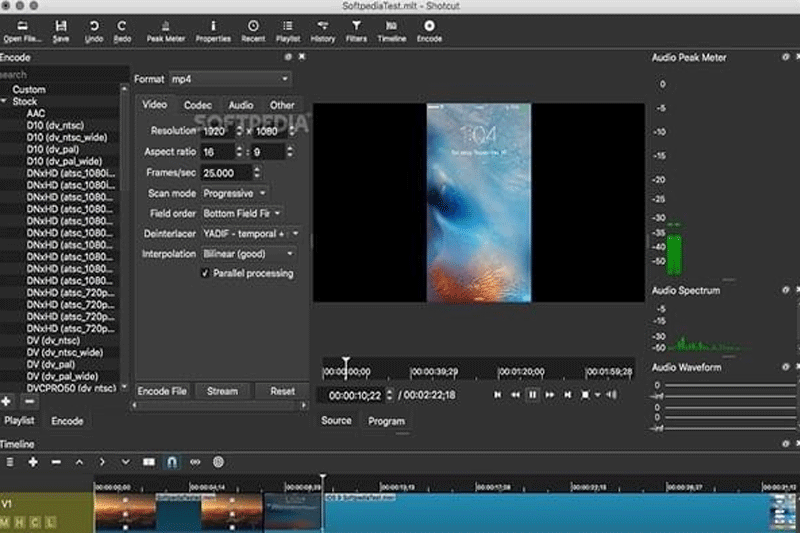Pause playback in the player
Viewport: 800px width, 533px height.
[x=533, y=395]
